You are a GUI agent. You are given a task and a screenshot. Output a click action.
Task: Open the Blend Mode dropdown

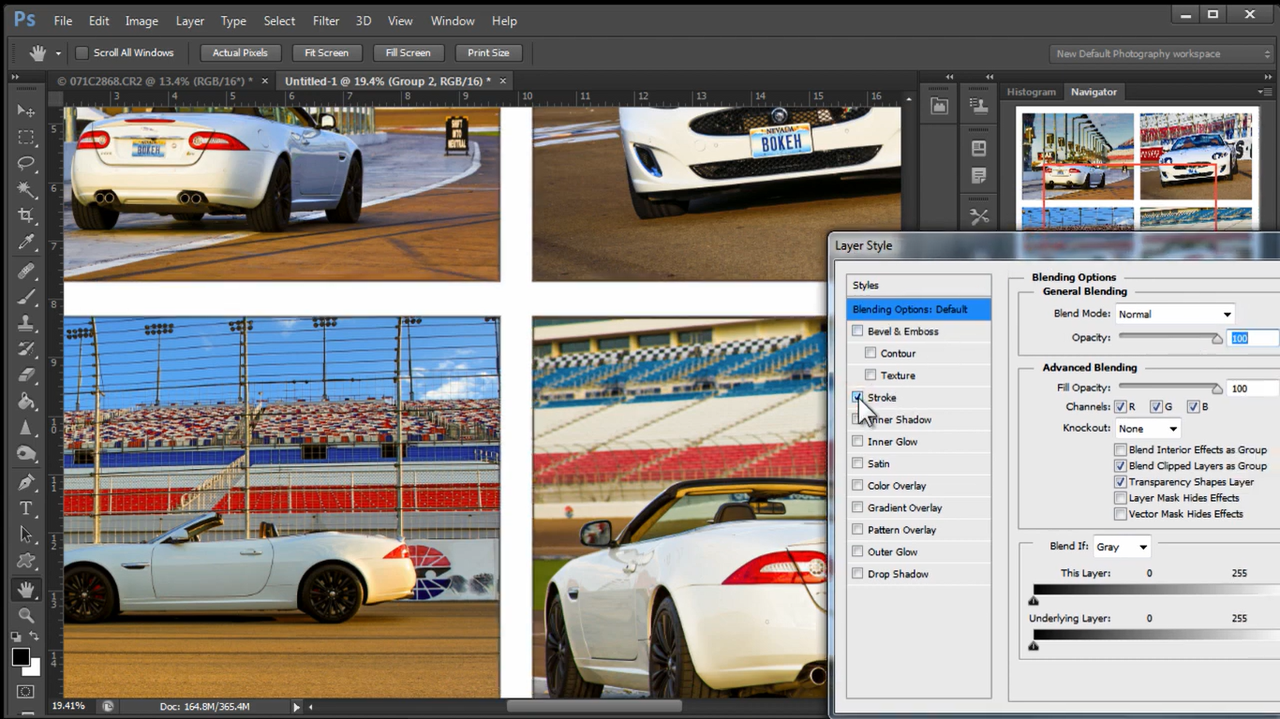(1174, 314)
